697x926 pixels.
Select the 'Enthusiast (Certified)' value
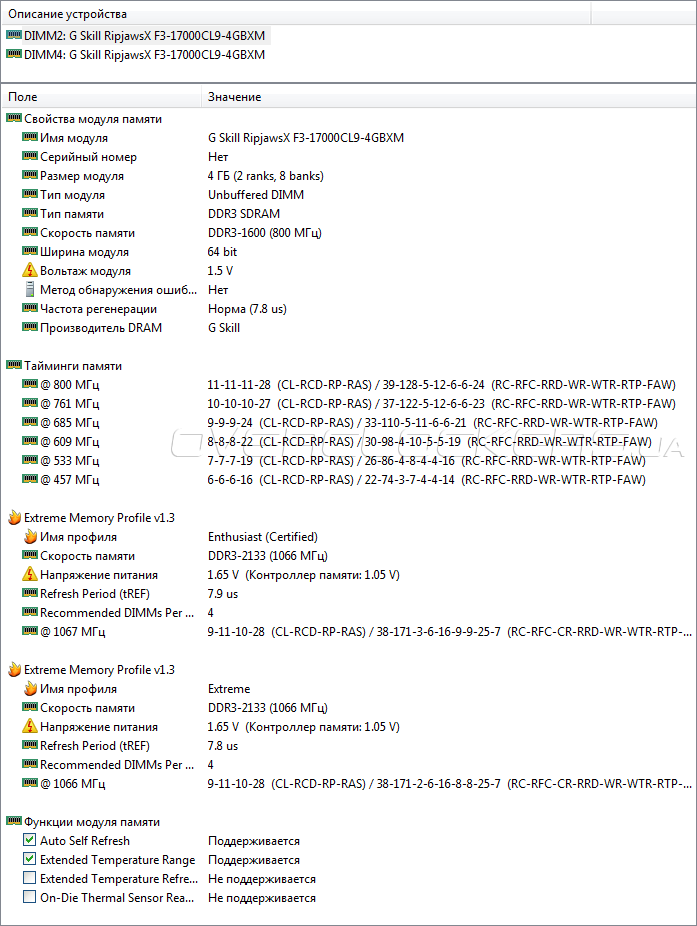coord(263,537)
